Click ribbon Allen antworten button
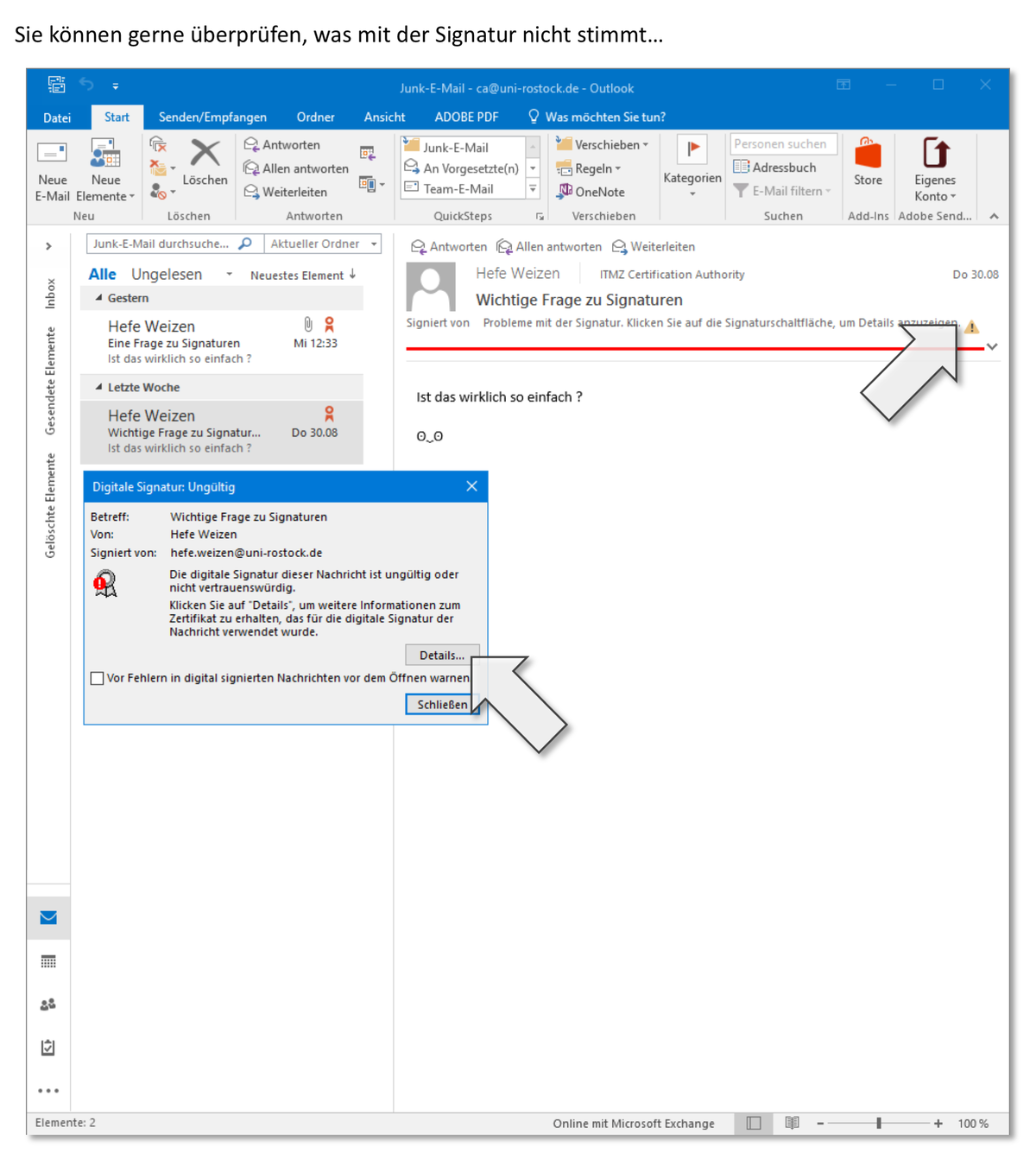This screenshot has width=1036, height=1153. 296,168
